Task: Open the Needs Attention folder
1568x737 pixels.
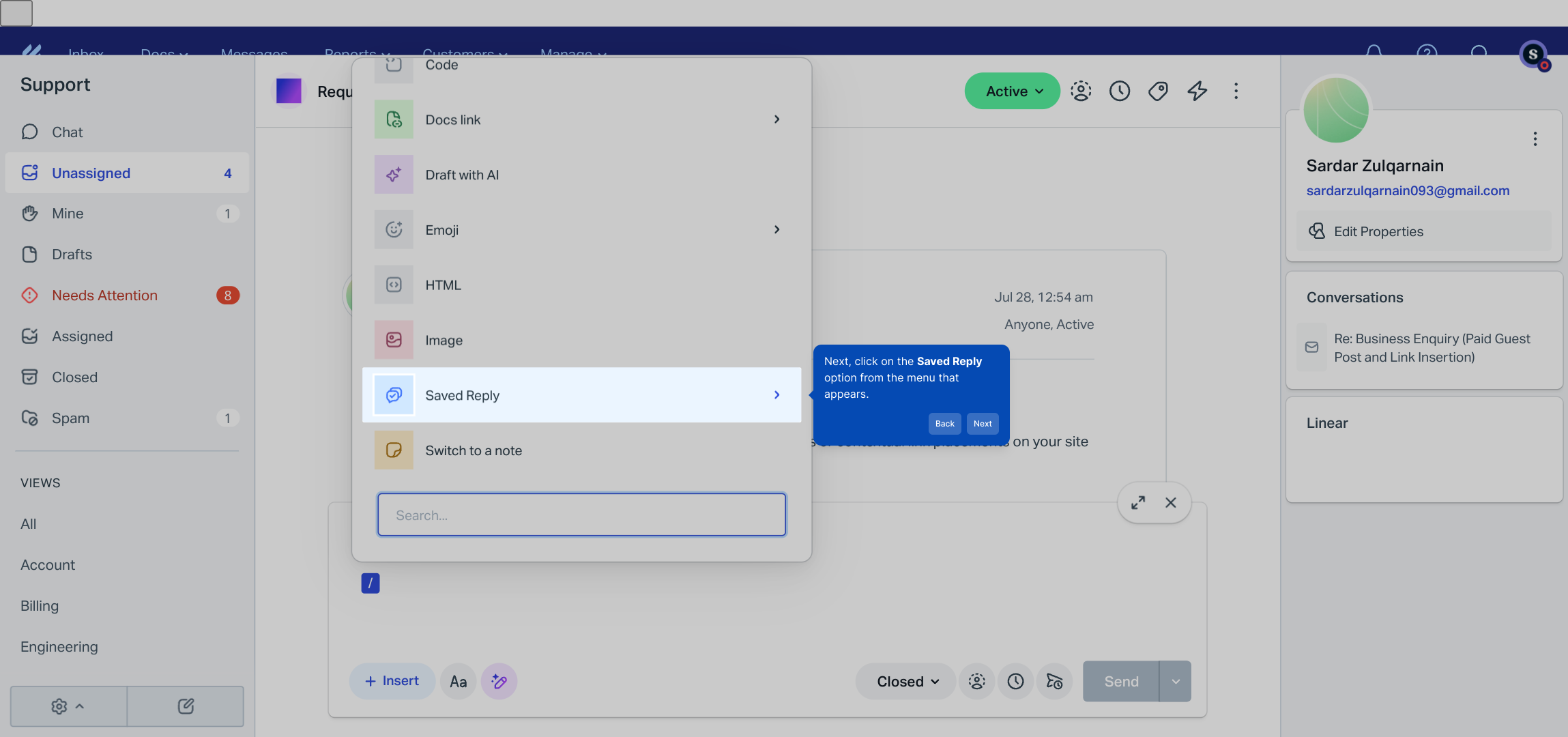Action: pos(127,295)
